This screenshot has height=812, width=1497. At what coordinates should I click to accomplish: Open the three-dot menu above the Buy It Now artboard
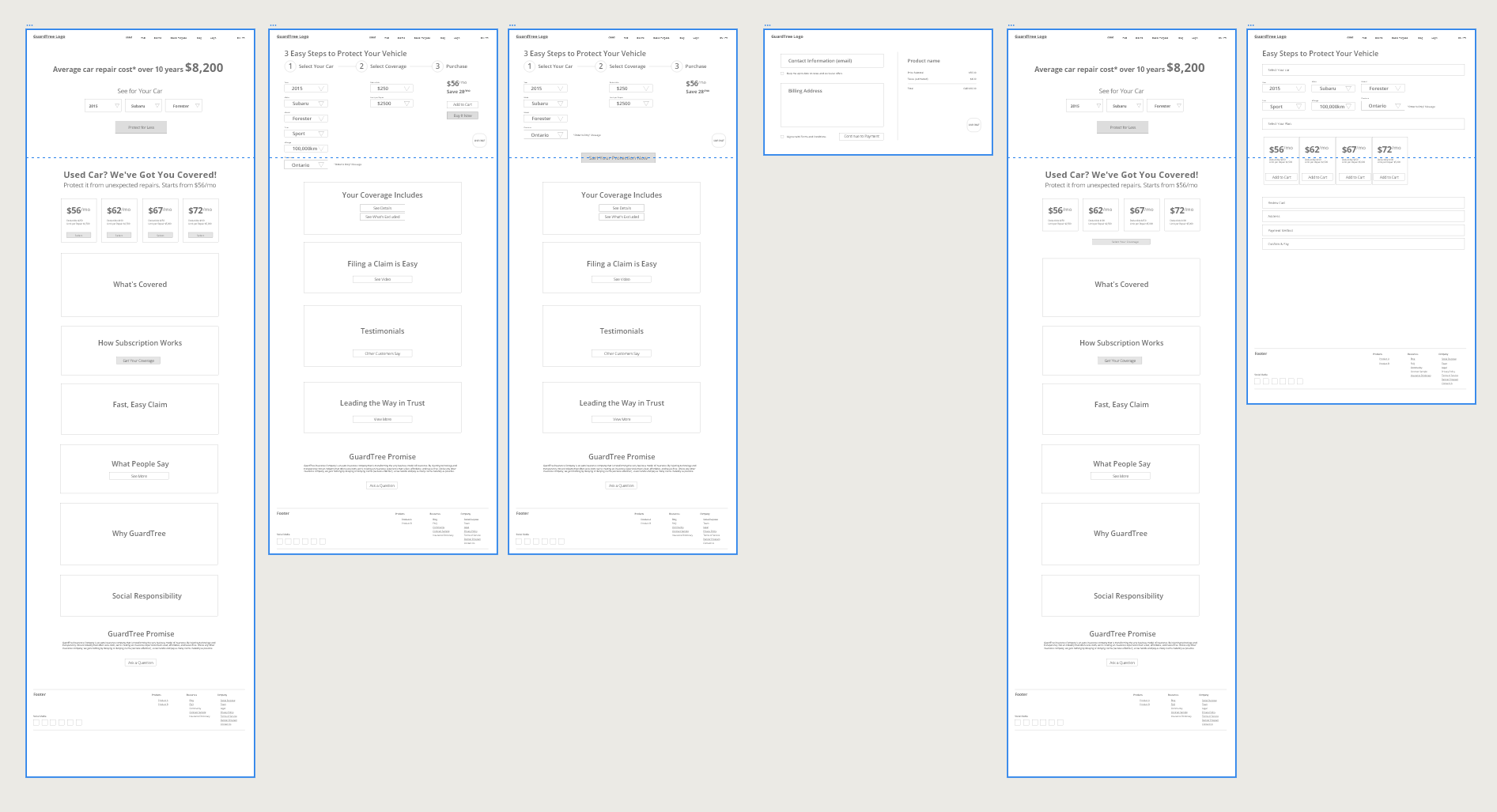[274, 25]
